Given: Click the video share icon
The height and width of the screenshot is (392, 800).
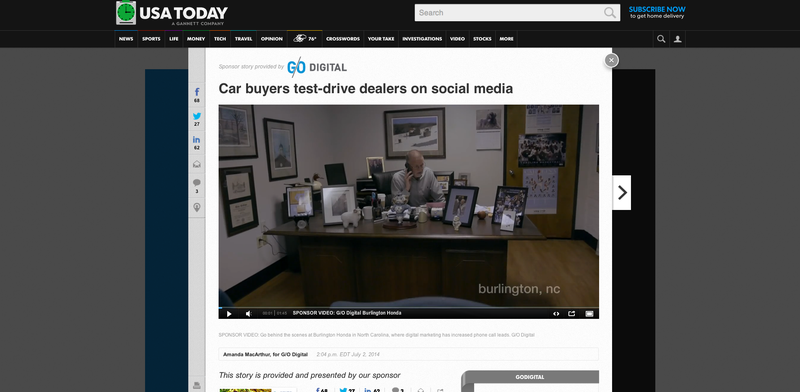Looking at the screenshot, I should pyautogui.click(x=571, y=313).
